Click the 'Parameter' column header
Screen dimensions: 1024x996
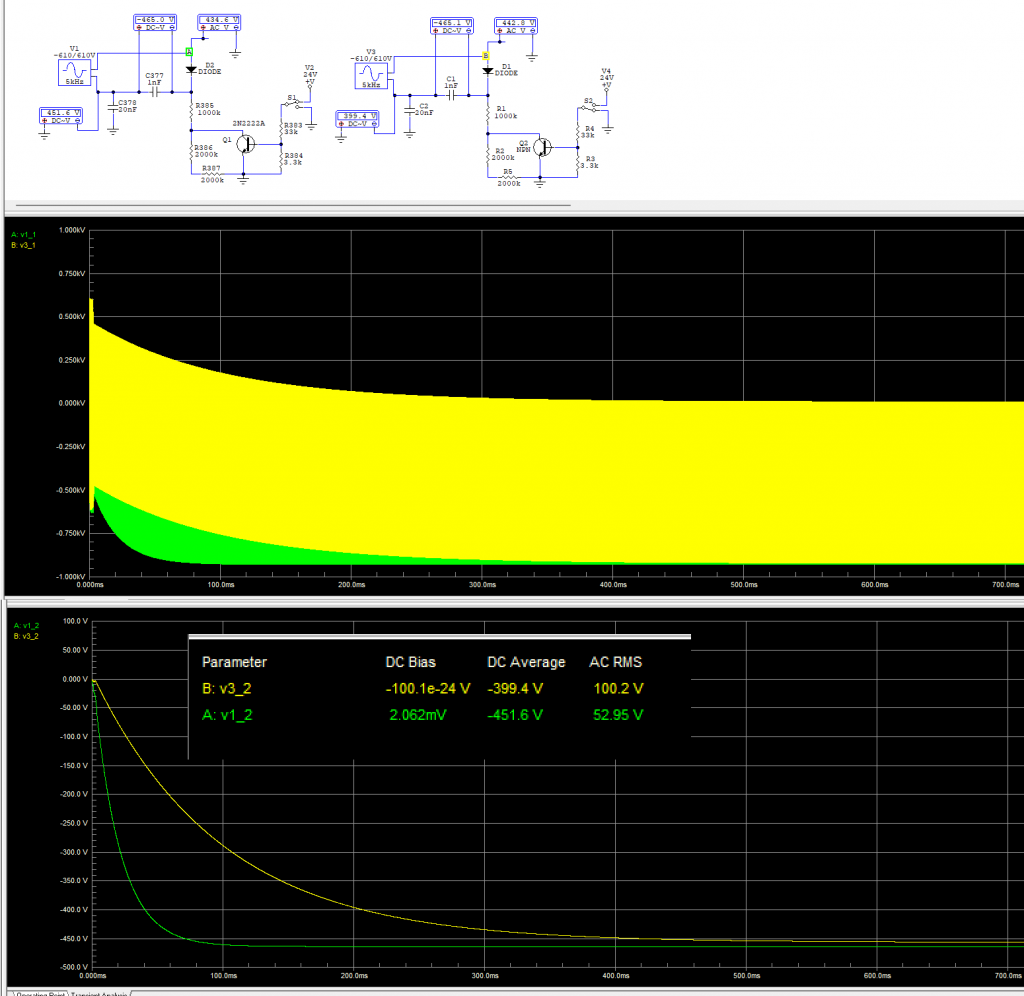point(234,662)
